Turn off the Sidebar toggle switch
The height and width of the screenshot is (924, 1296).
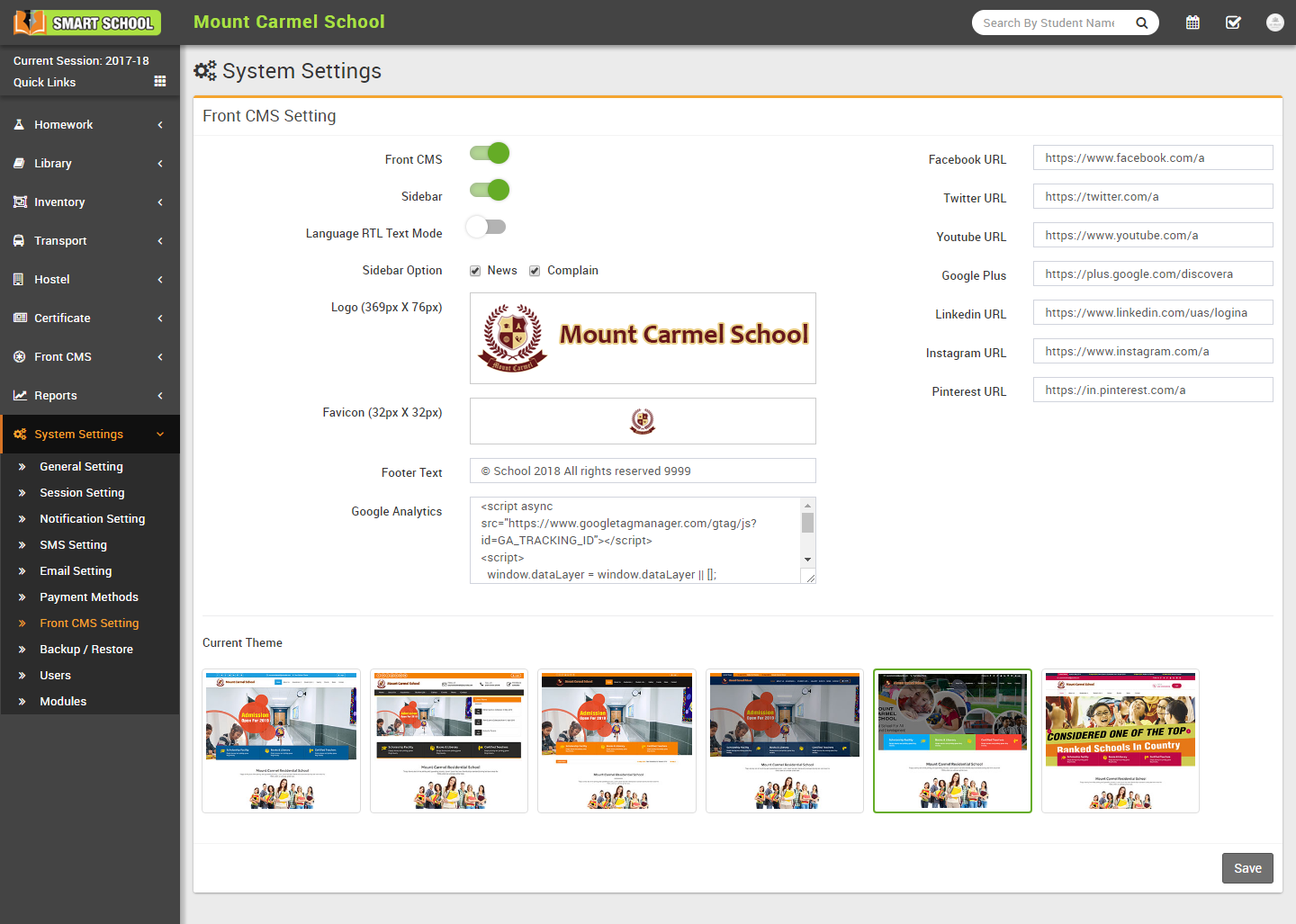pos(490,191)
